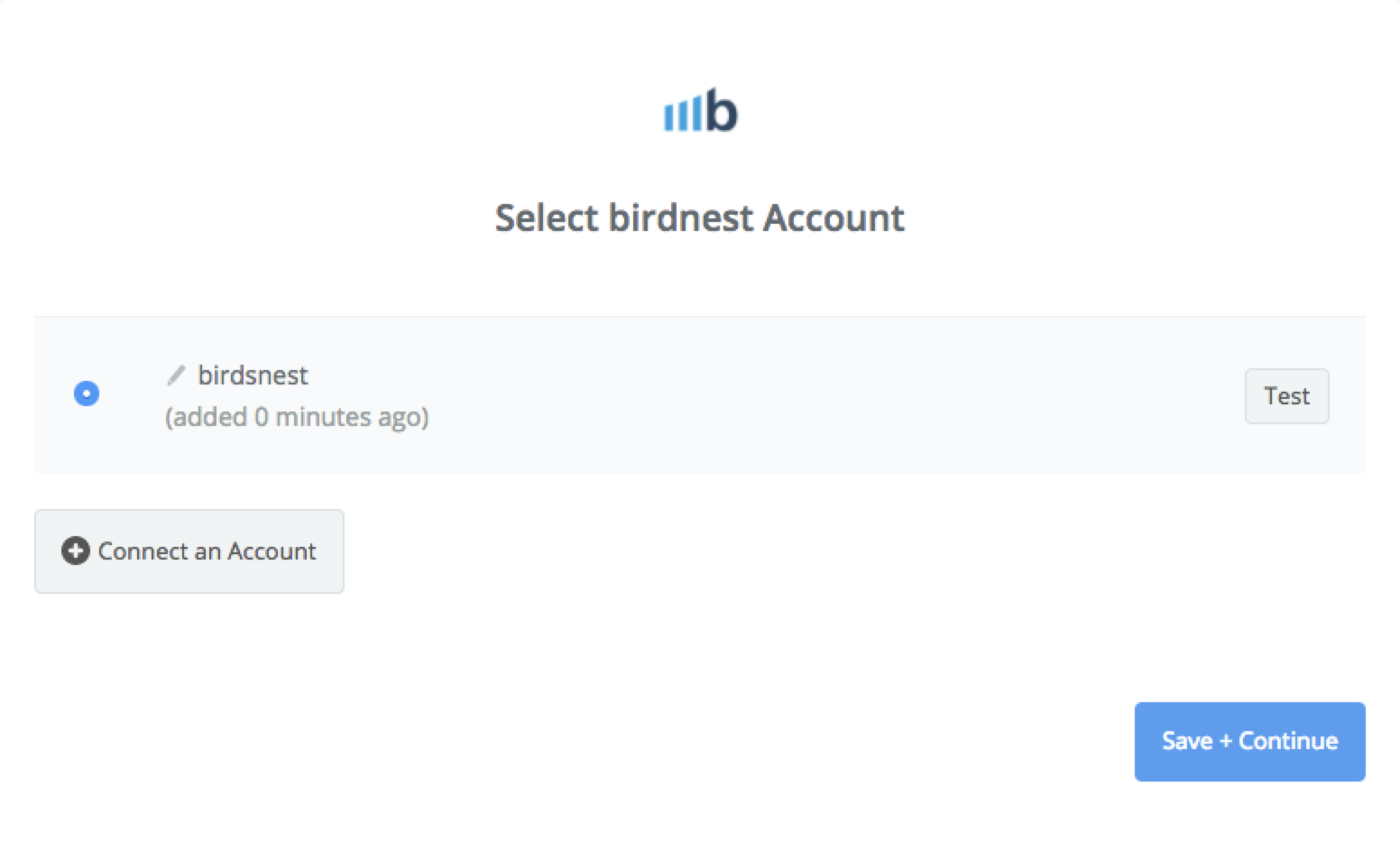Click the edit pencil next to the account name

177,375
